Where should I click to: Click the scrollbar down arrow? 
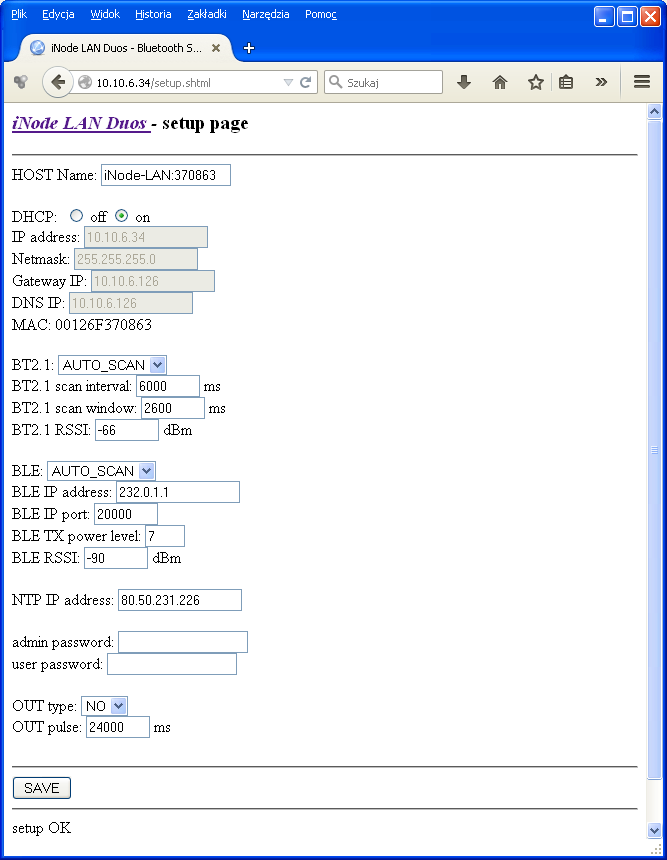tap(654, 830)
